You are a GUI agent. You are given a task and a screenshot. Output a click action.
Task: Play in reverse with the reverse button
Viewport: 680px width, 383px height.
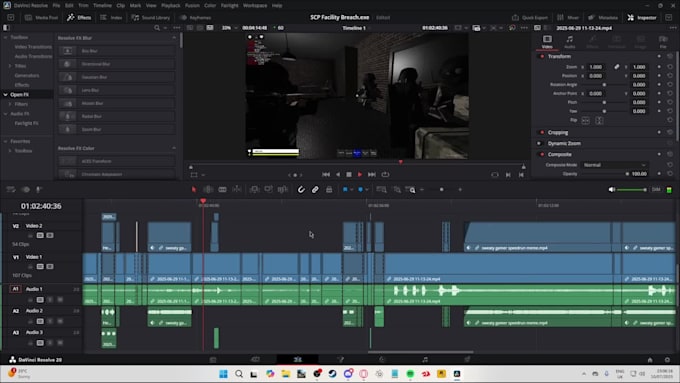click(x=338, y=174)
